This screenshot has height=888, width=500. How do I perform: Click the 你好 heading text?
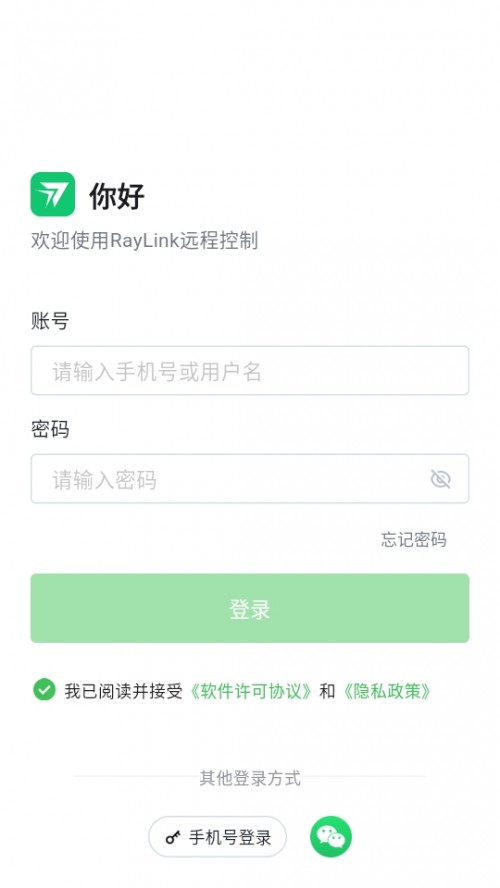point(117,196)
